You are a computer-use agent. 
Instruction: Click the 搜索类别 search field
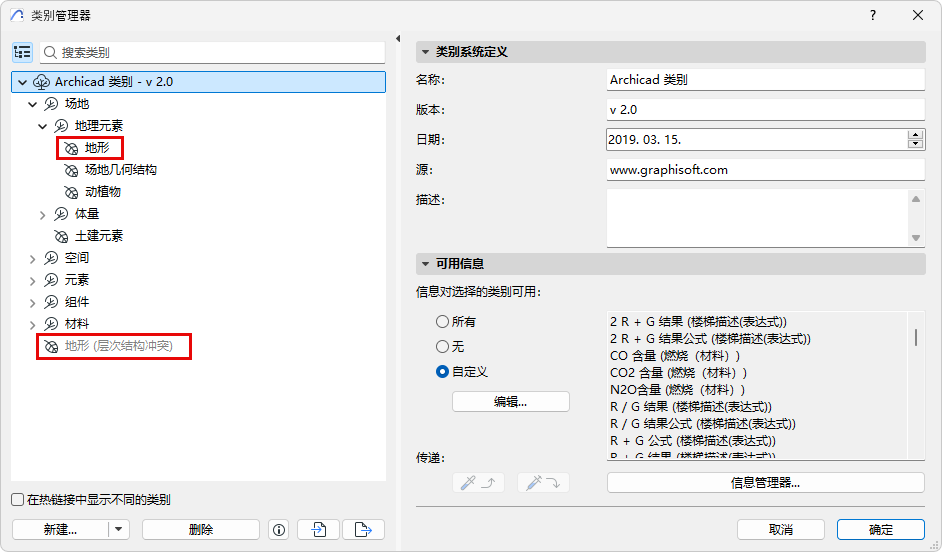[x=213, y=52]
